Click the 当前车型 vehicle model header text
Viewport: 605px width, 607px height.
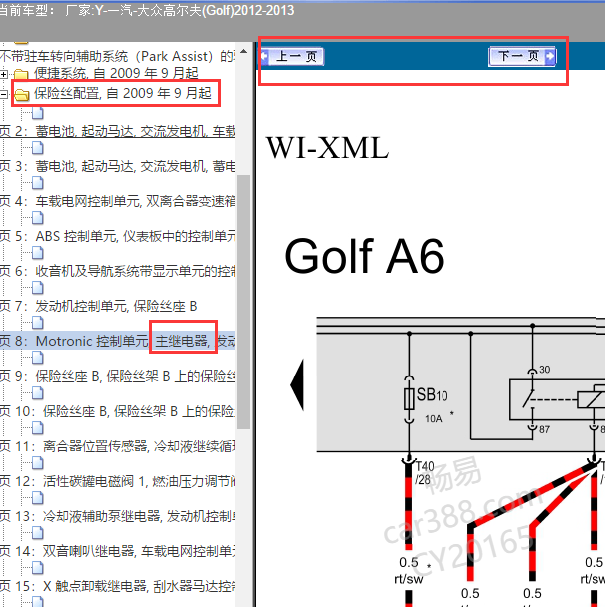tap(147, 10)
